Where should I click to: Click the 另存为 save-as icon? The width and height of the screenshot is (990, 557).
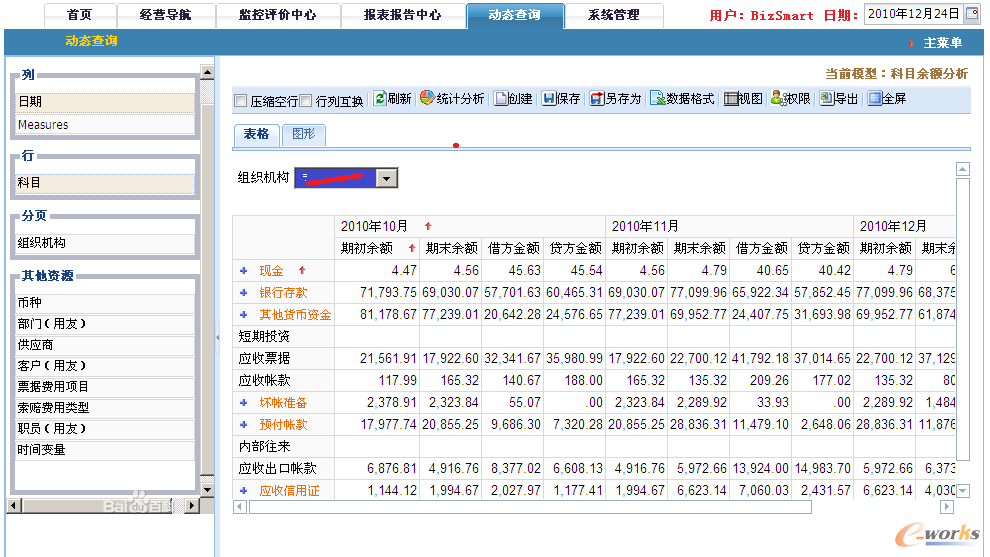pyautogui.click(x=597, y=99)
